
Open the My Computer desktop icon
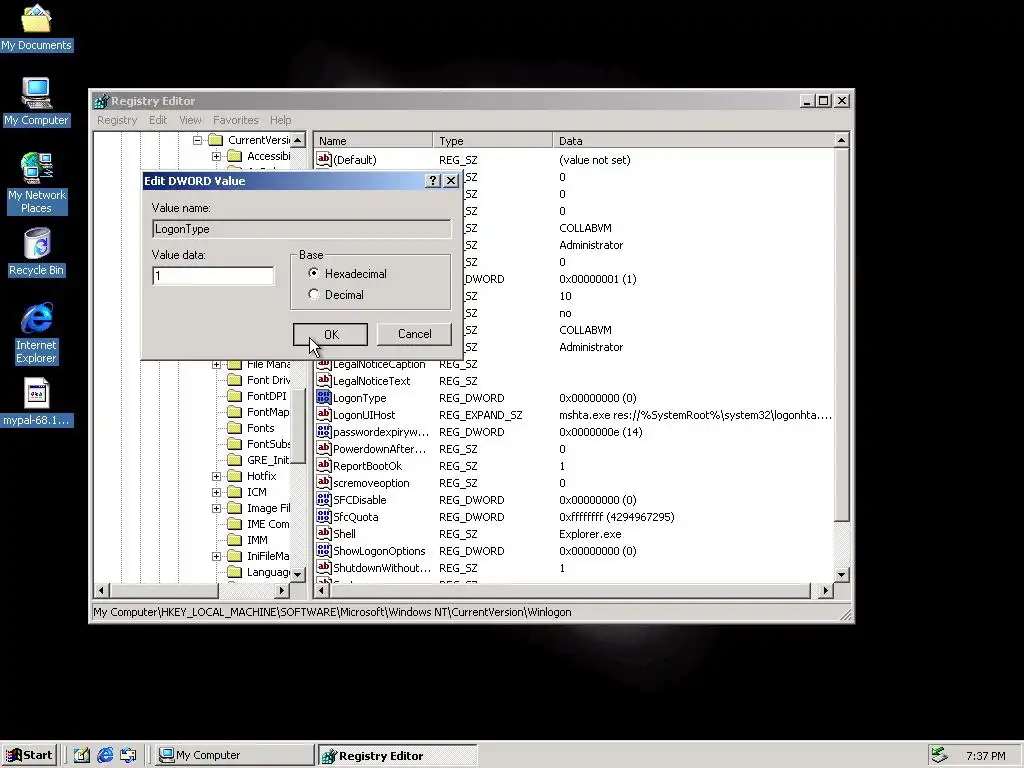(x=36, y=102)
